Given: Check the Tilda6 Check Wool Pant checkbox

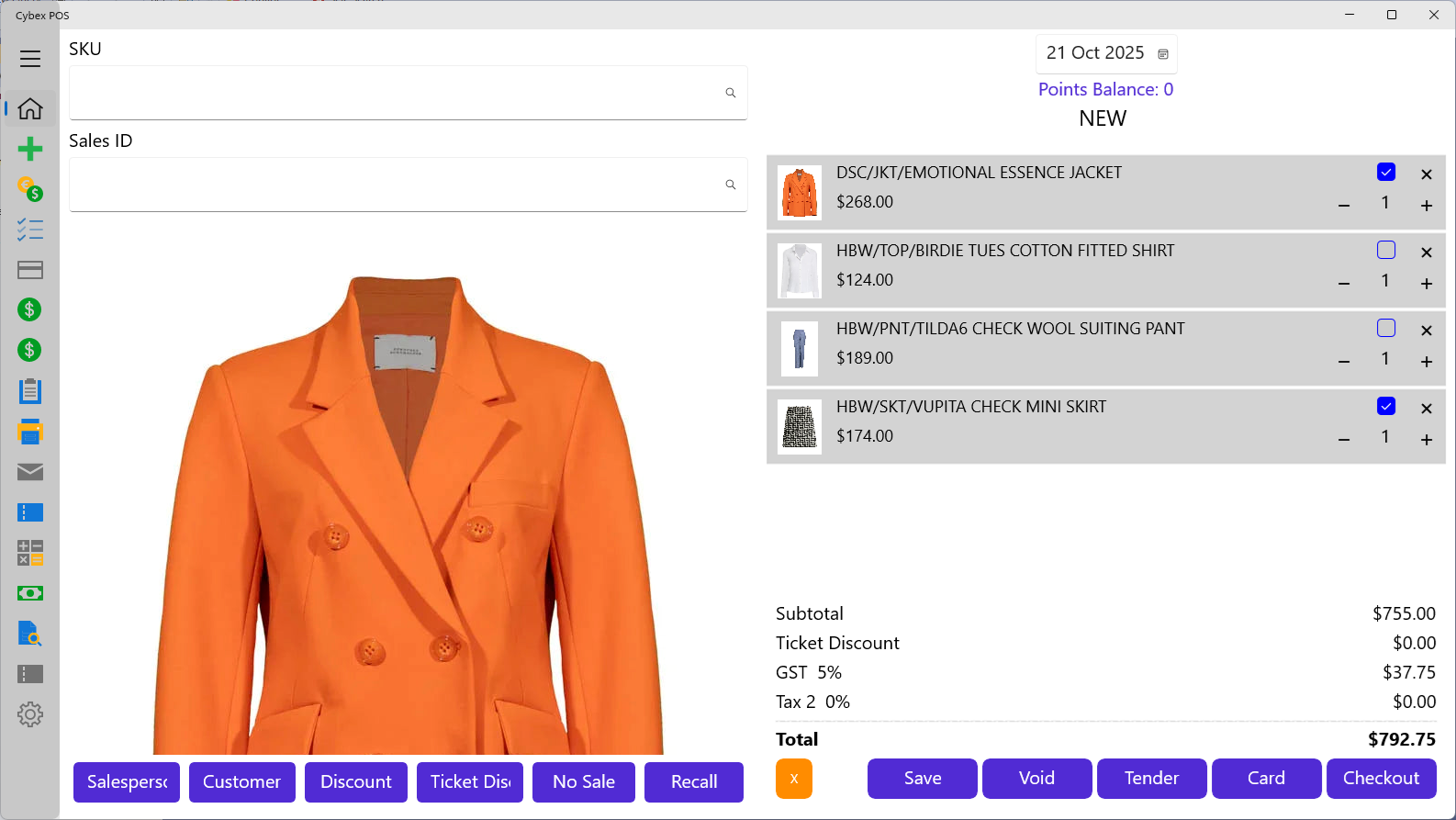Looking at the screenshot, I should coord(1386,328).
